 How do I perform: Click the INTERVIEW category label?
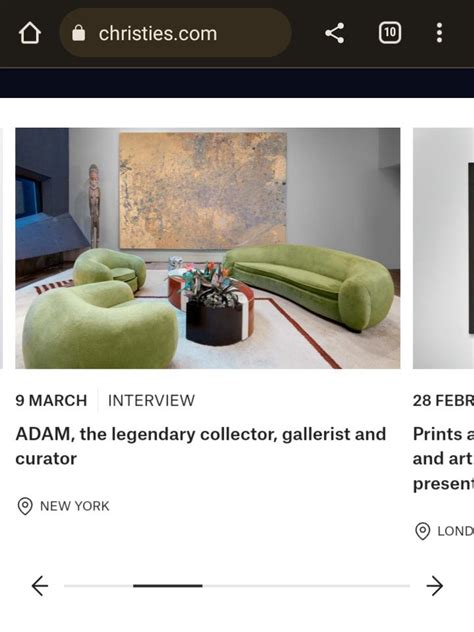pos(151,400)
